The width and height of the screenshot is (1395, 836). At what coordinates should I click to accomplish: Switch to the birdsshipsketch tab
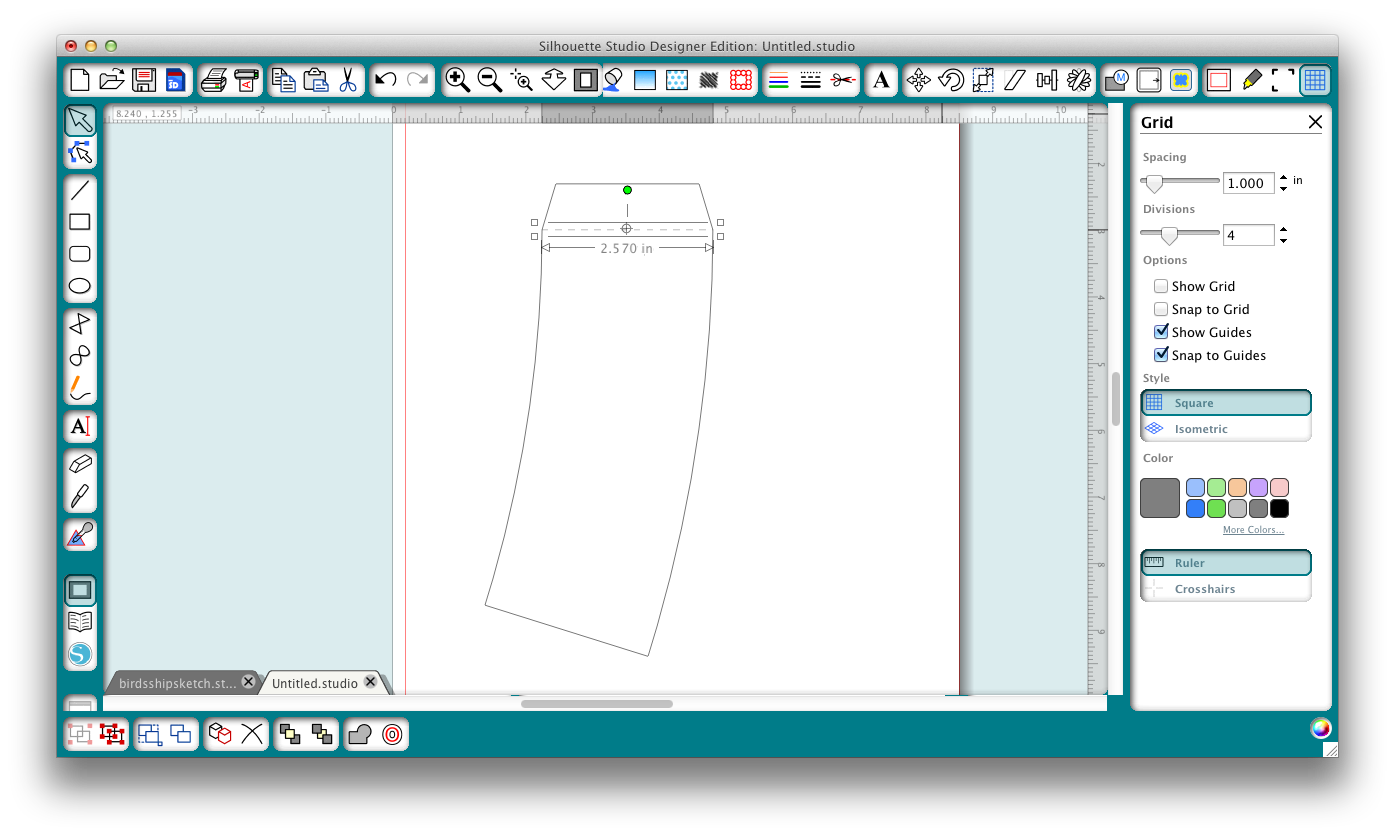(x=178, y=683)
